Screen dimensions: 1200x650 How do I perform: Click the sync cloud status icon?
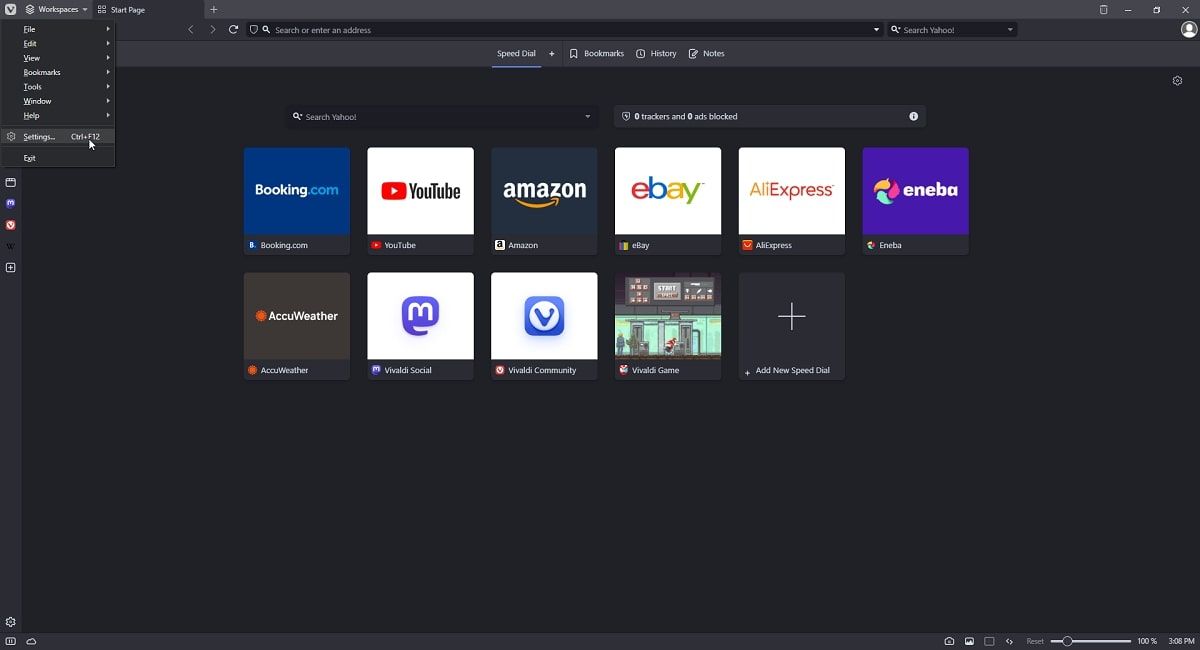pos(31,641)
